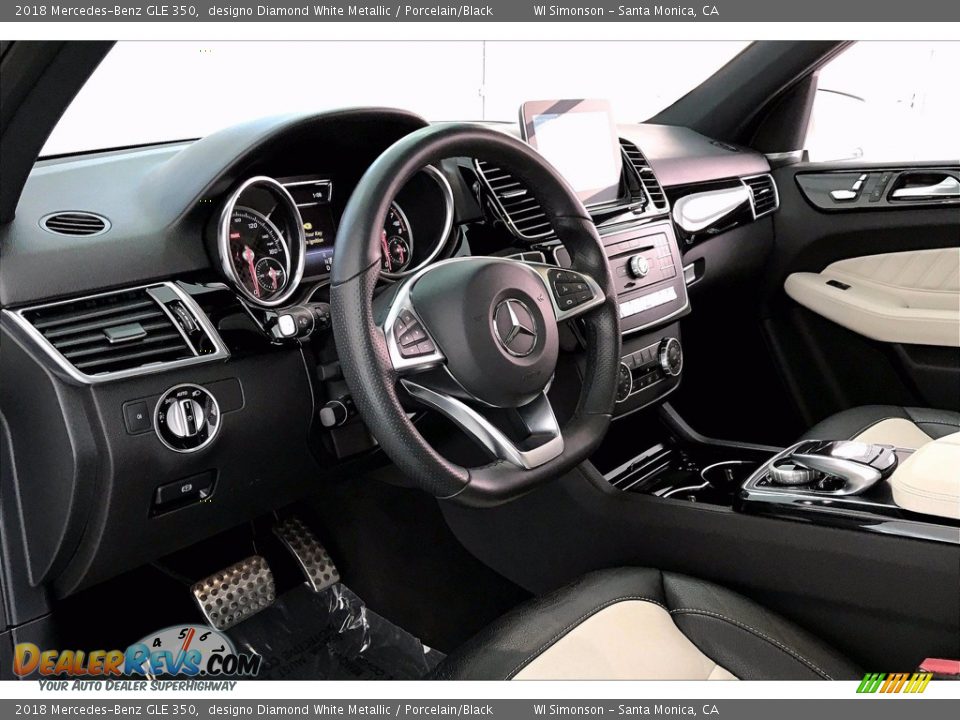Click the headlight rotary switch

tap(187, 418)
